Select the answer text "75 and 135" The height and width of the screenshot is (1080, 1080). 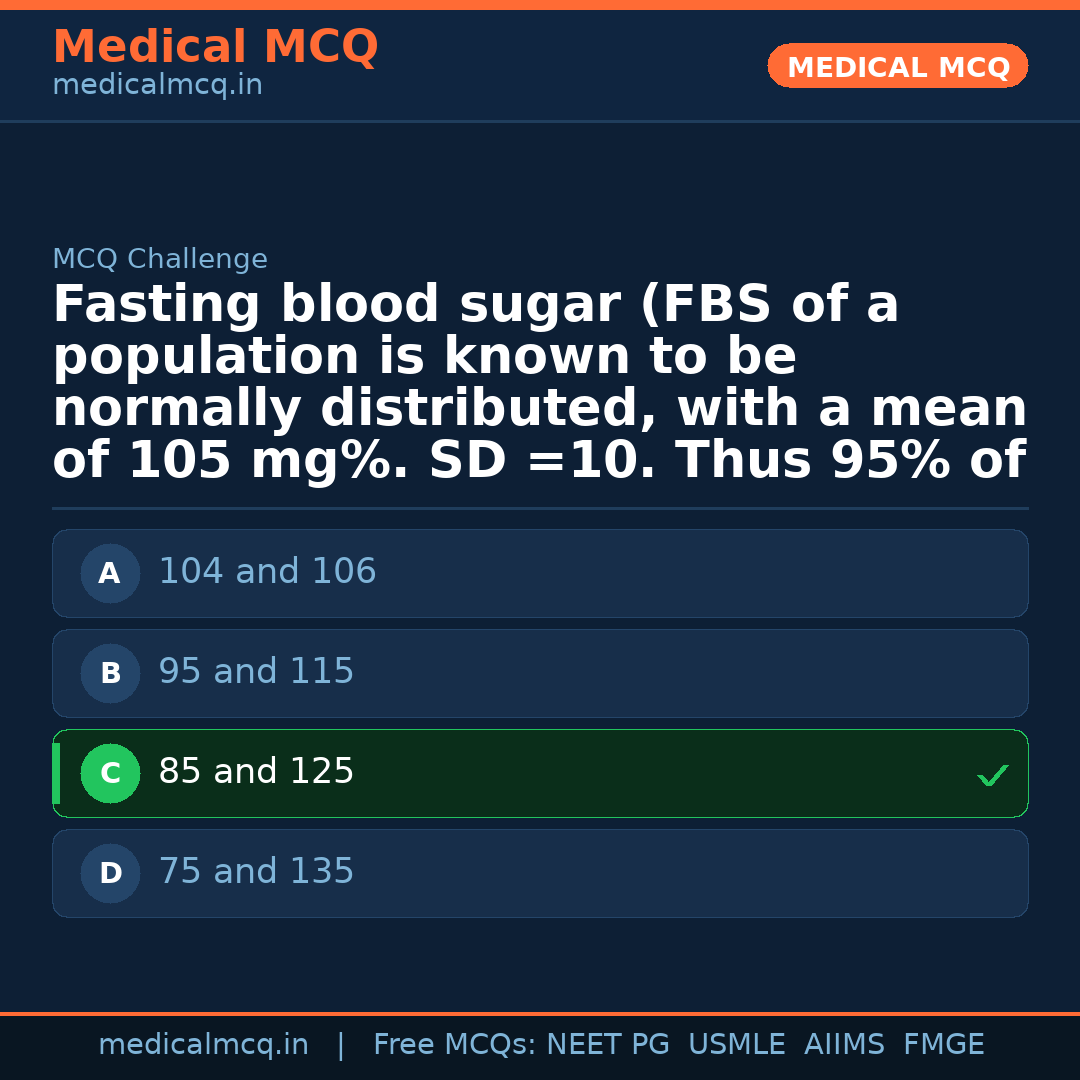click(256, 872)
